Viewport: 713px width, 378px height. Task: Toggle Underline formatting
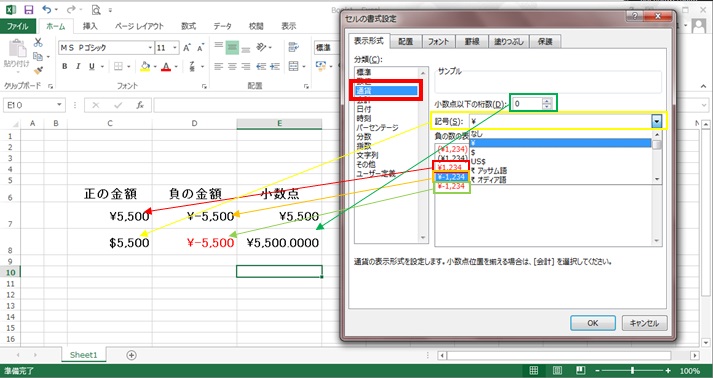coord(91,66)
